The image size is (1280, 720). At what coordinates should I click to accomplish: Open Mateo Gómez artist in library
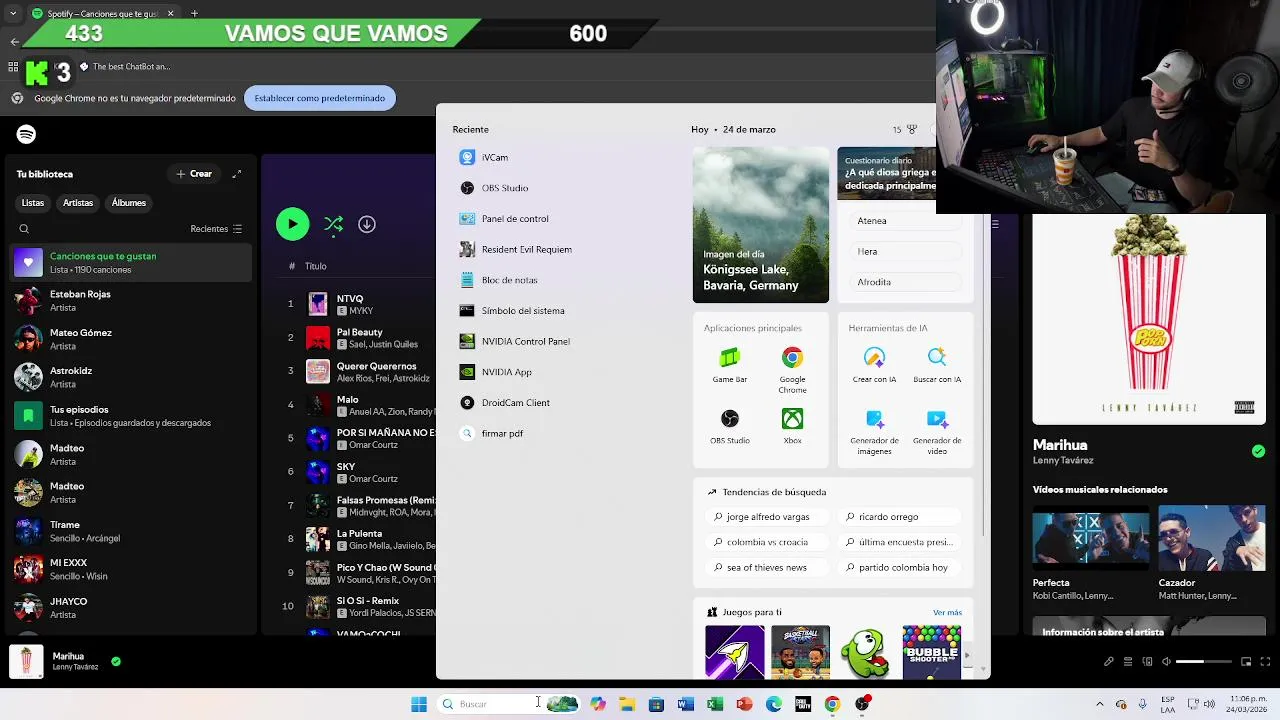tap(132, 339)
